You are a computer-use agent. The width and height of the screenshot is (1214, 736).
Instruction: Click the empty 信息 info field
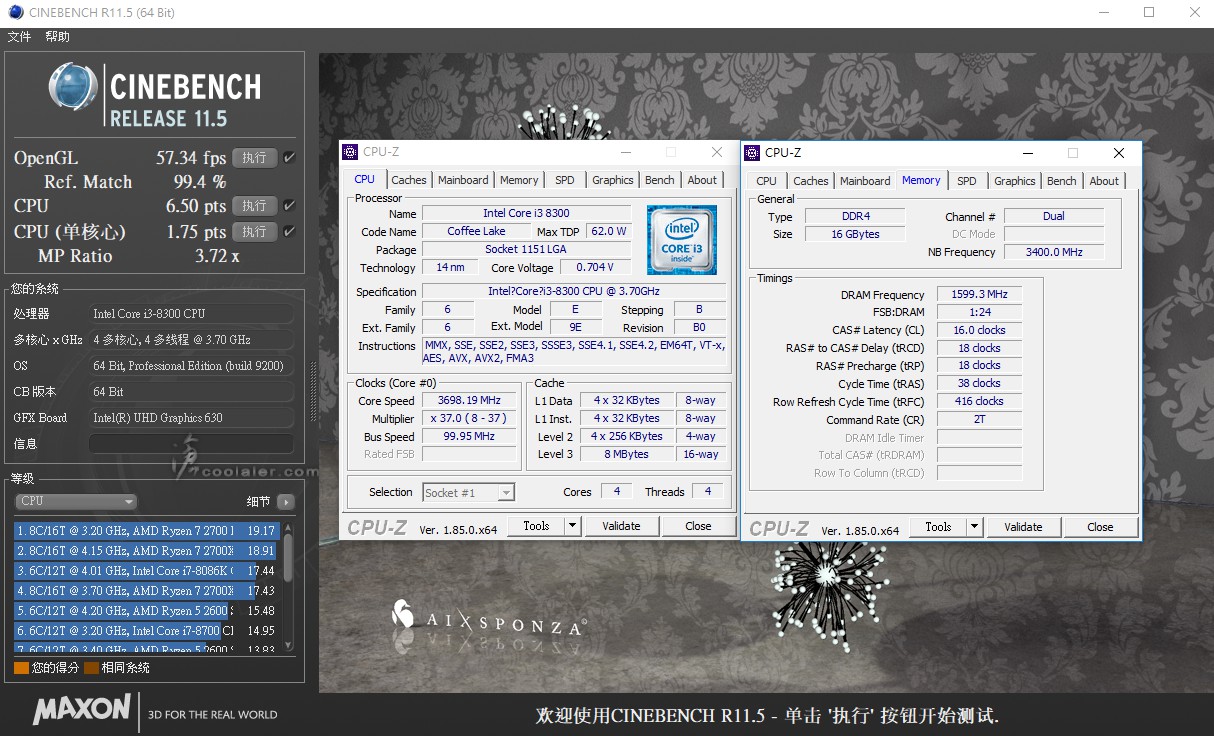tap(191, 444)
